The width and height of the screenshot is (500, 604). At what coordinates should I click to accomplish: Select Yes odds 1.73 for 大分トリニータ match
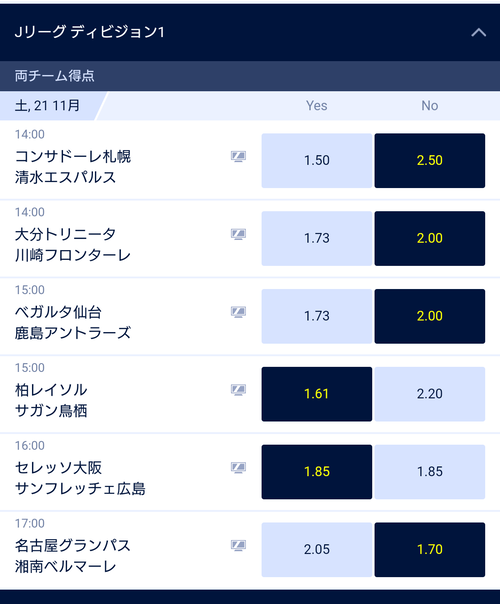(317, 238)
